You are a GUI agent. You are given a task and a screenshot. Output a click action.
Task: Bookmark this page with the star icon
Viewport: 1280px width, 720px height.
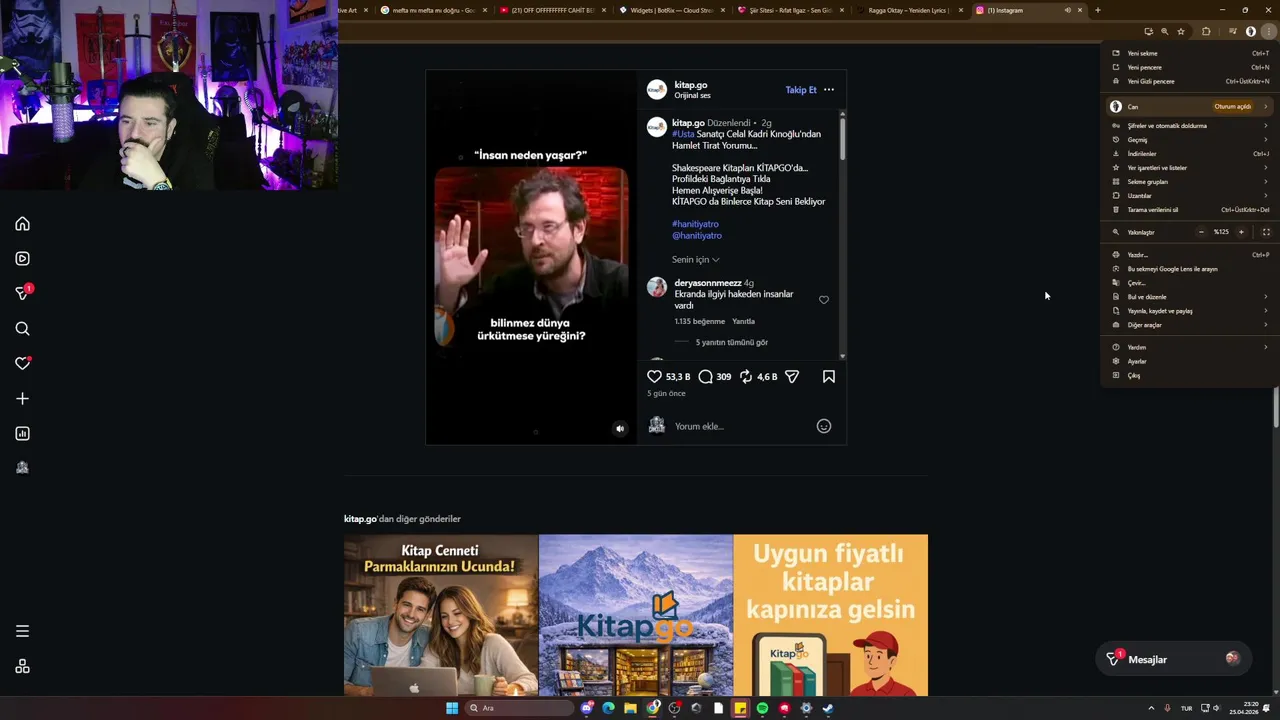click(1181, 32)
